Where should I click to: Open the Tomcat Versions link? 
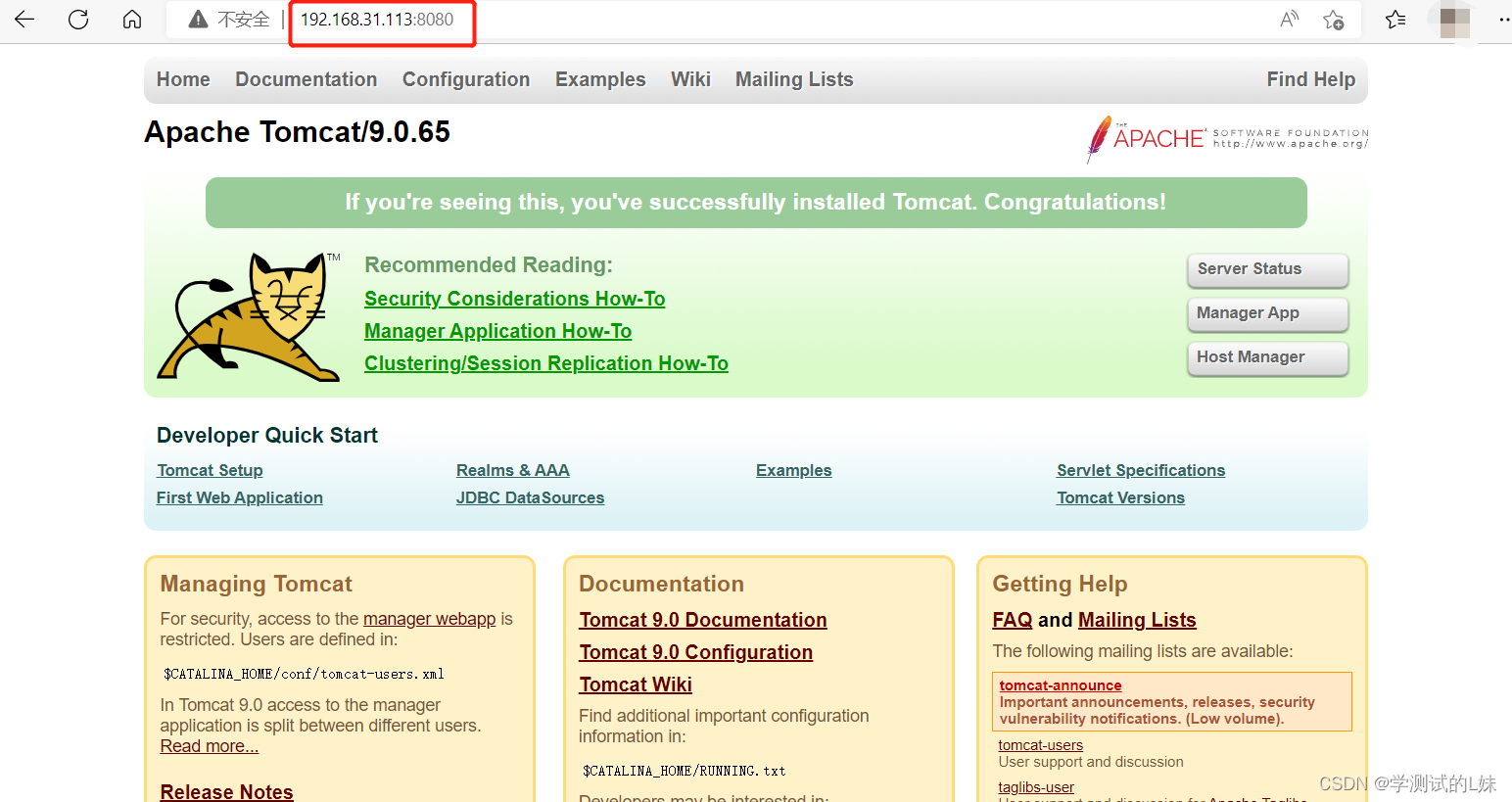1120,497
